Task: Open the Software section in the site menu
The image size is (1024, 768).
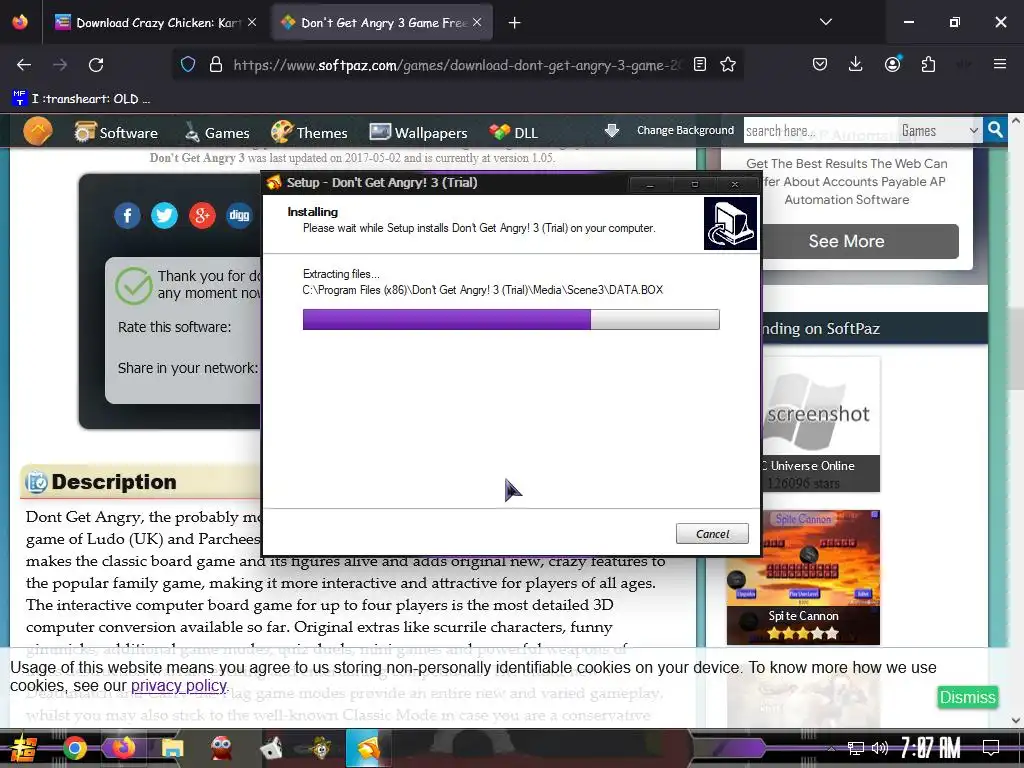Action: pyautogui.click(x=116, y=133)
